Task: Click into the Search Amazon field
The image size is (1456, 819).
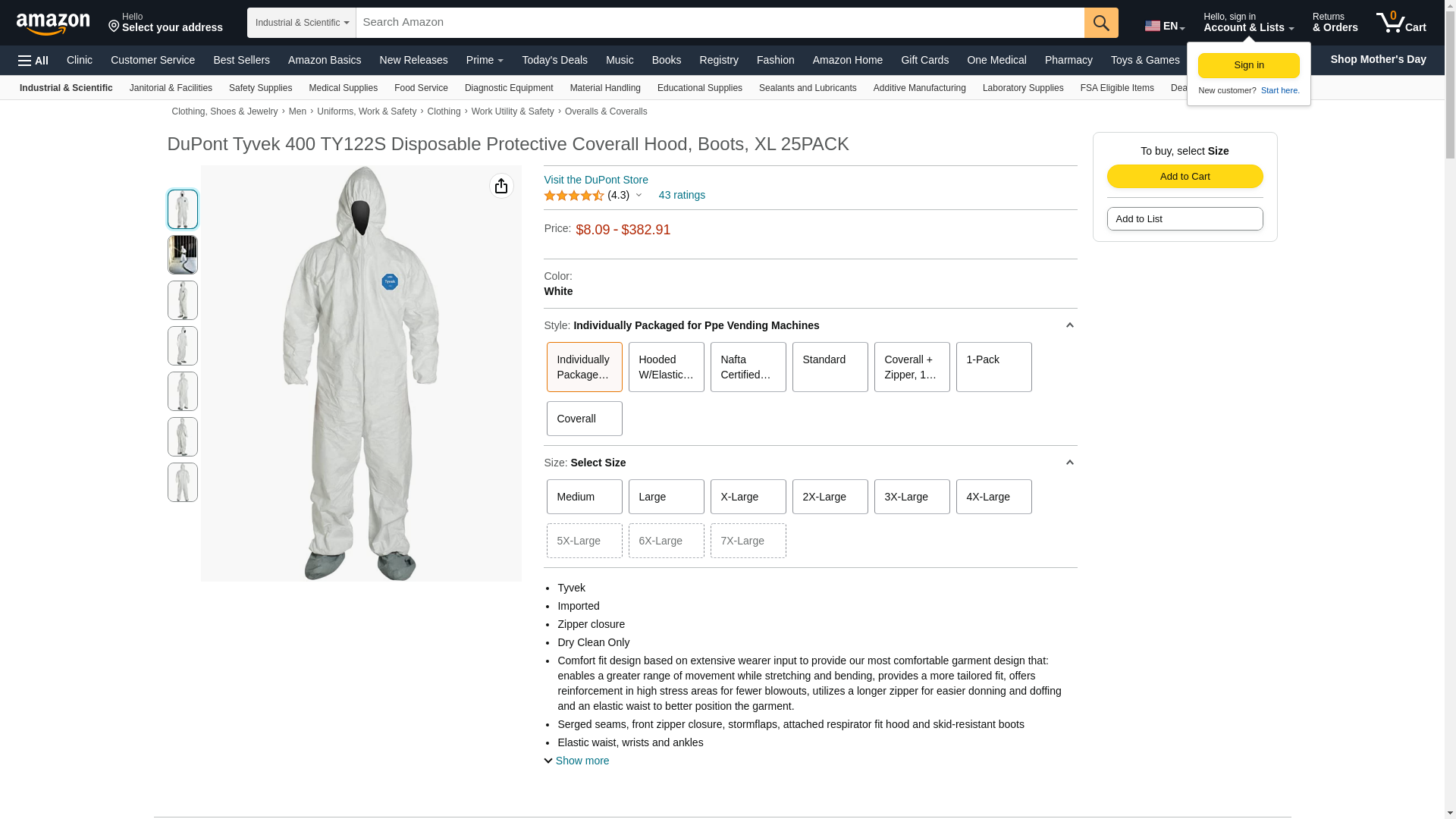Action: [x=719, y=23]
